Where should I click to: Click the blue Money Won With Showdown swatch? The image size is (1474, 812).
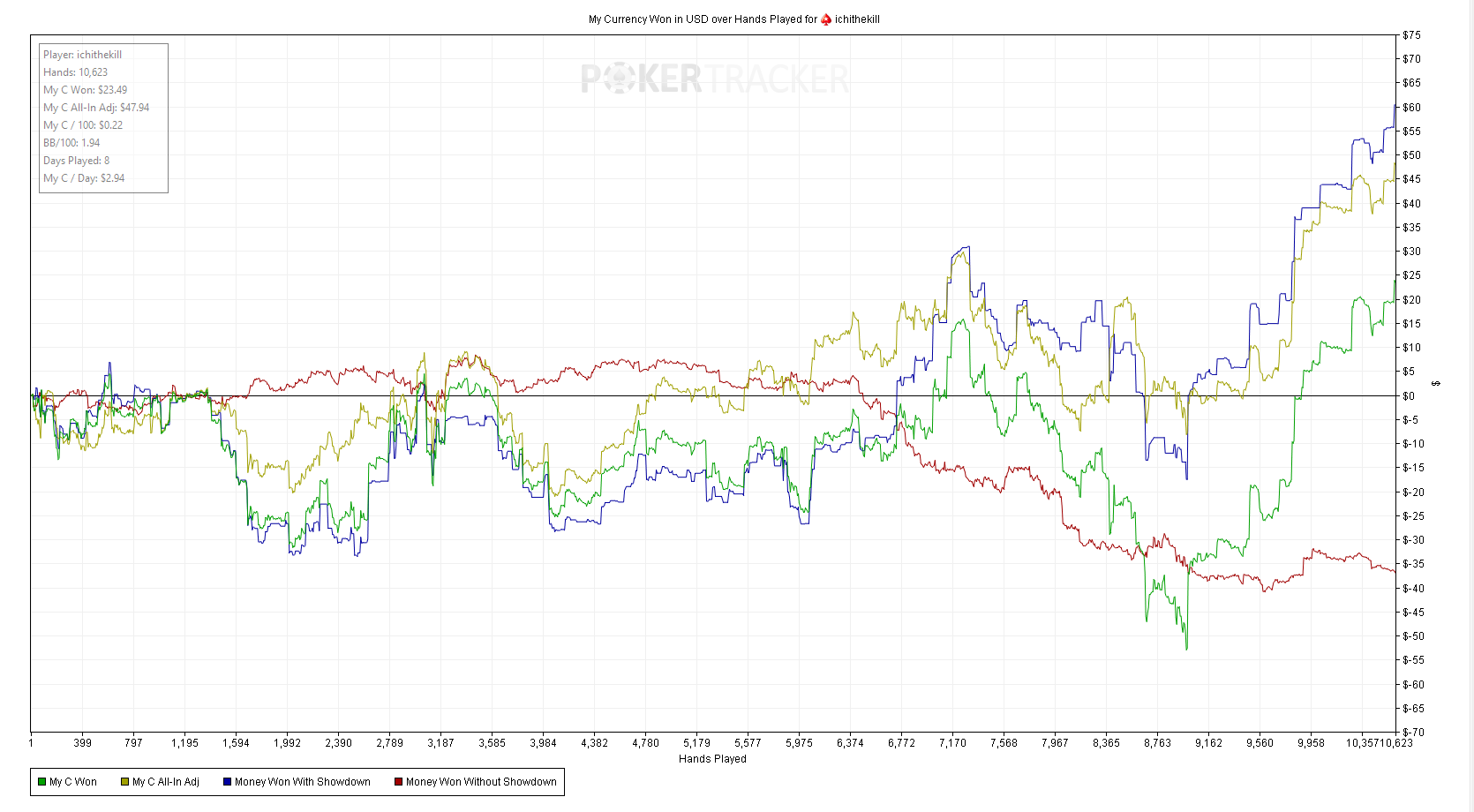[227, 782]
